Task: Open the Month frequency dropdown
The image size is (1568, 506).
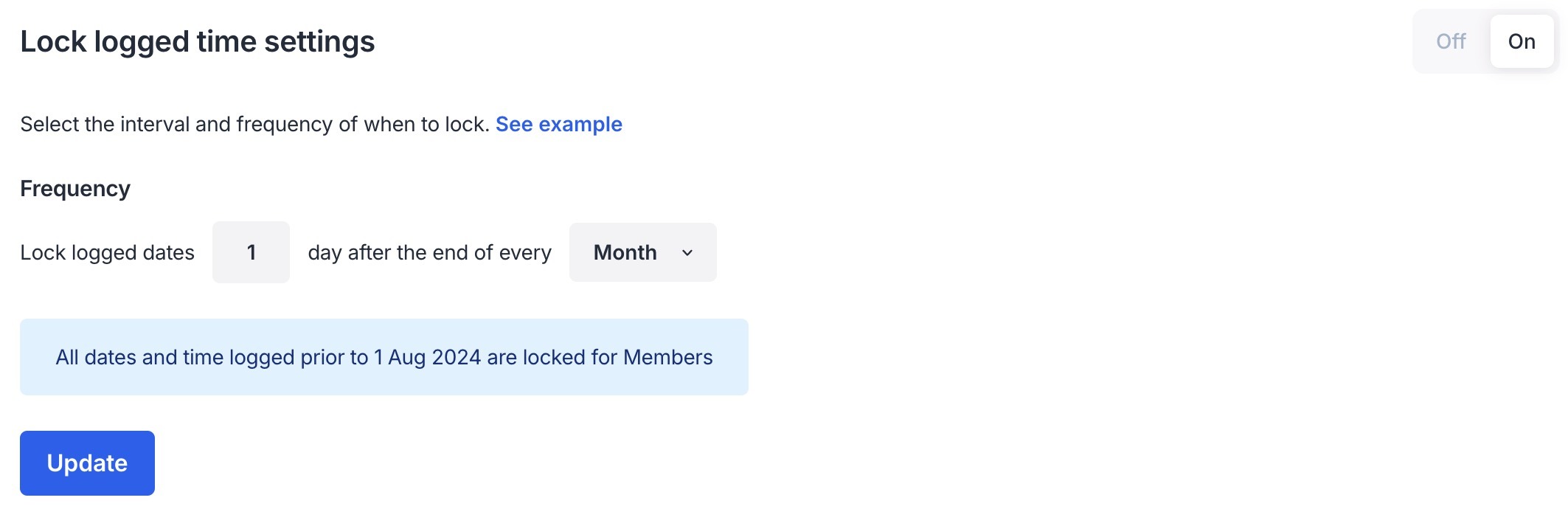Action: (x=642, y=252)
